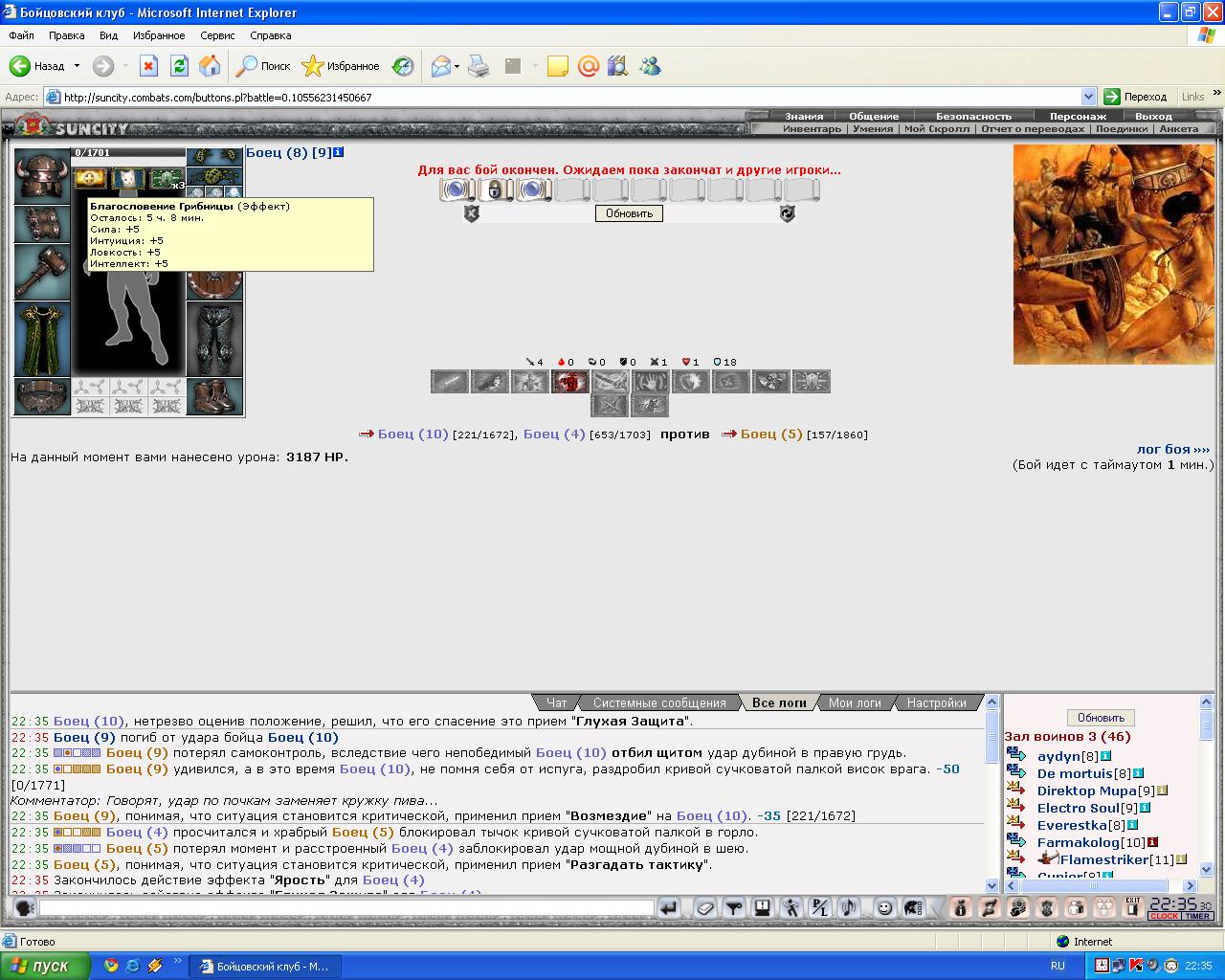The height and width of the screenshot is (980, 1225).
Task: Click the info icon next to Боец (8)
Action: [339, 152]
